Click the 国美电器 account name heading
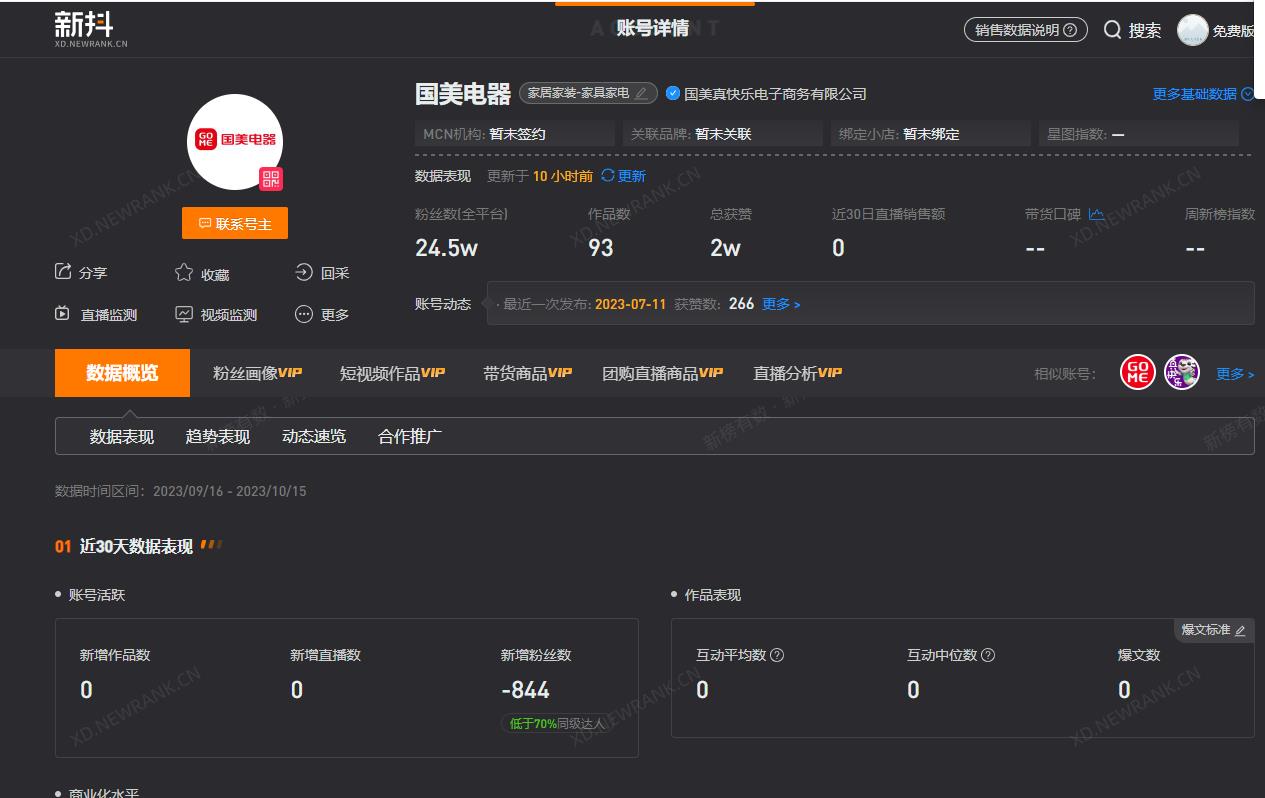This screenshot has height=798, width=1265. [463, 94]
